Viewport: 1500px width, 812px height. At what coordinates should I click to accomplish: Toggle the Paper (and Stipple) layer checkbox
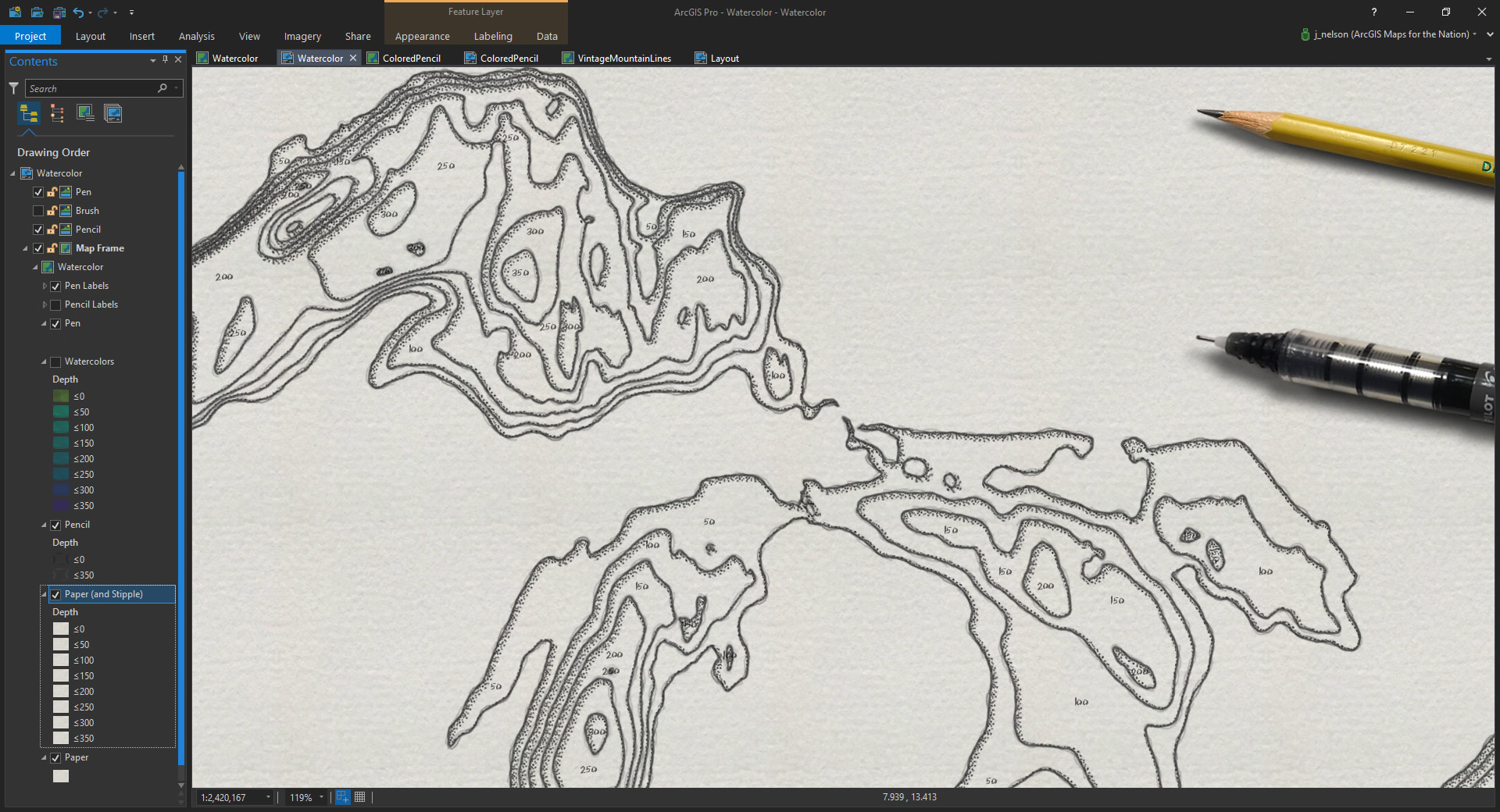(55, 595)
